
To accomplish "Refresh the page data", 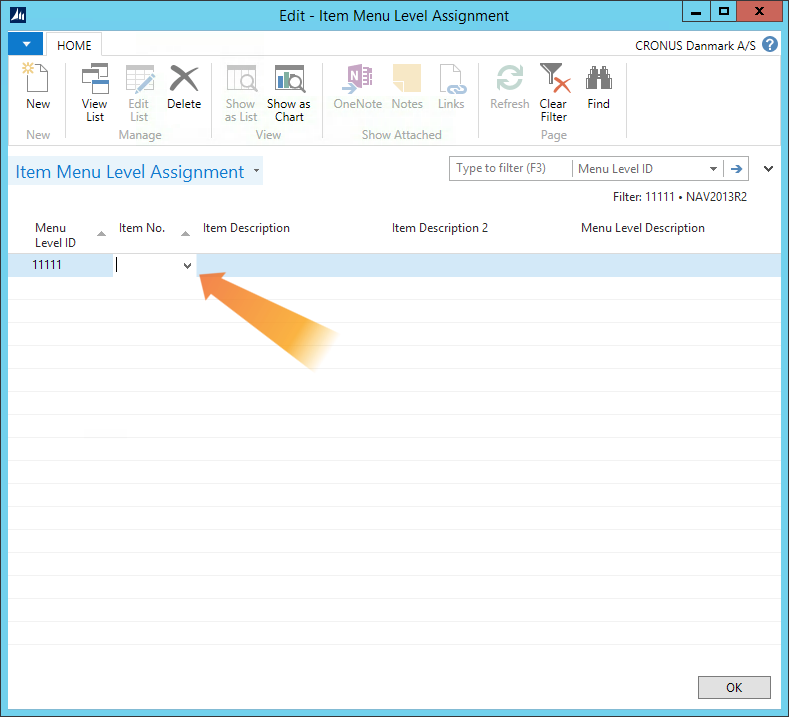I will click(x=510, y=87).
